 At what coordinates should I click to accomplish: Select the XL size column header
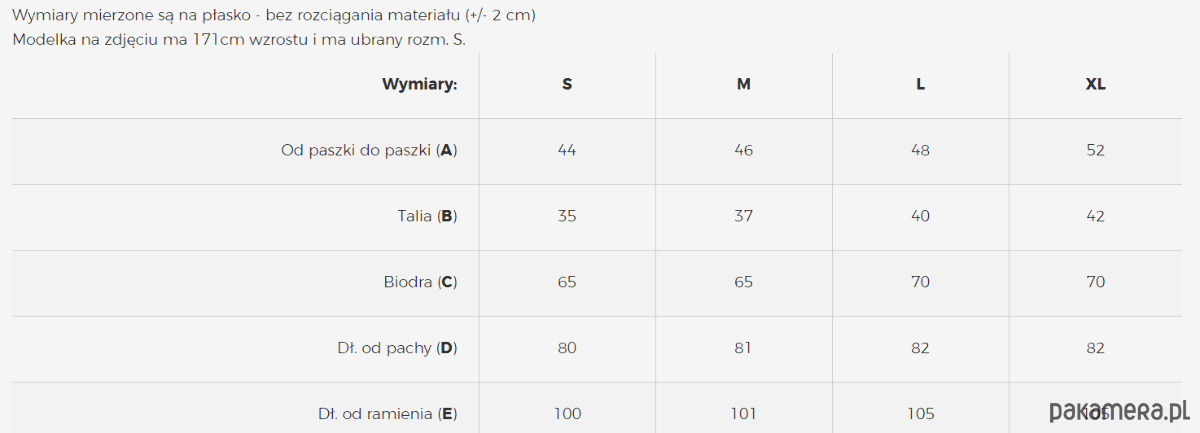click(x=1096, y=85)
